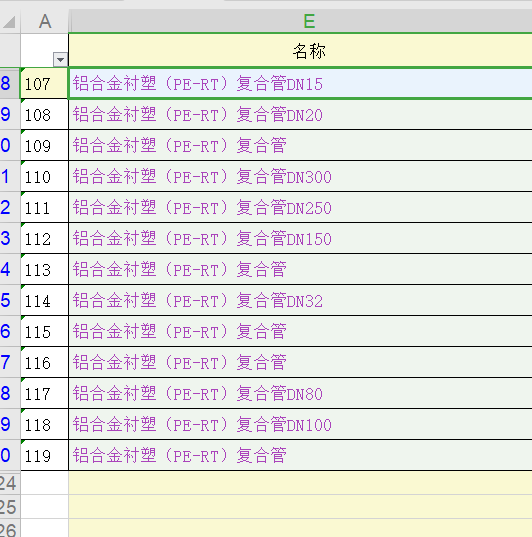532x537 pixels.
Task: Open the filter dropdown in column A header
Action: click(x=60, y=60)
